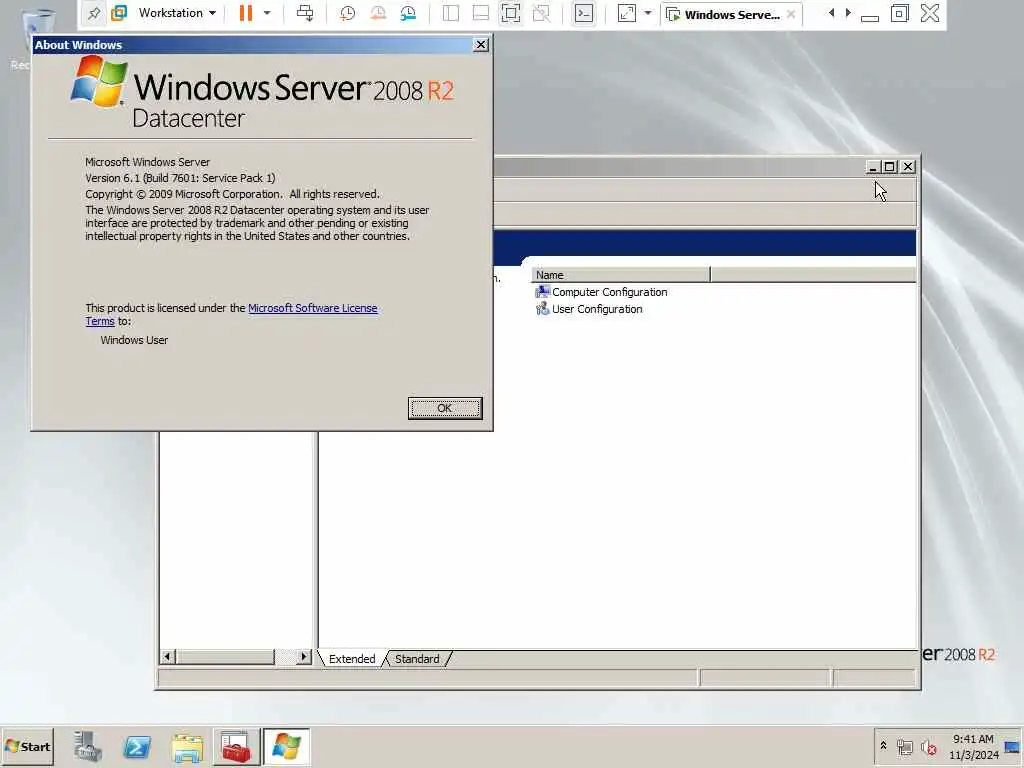Switch to the About Windows taskbar item
The height and width of the screenshot is (768, 1024).
click(x=286, y=746)
